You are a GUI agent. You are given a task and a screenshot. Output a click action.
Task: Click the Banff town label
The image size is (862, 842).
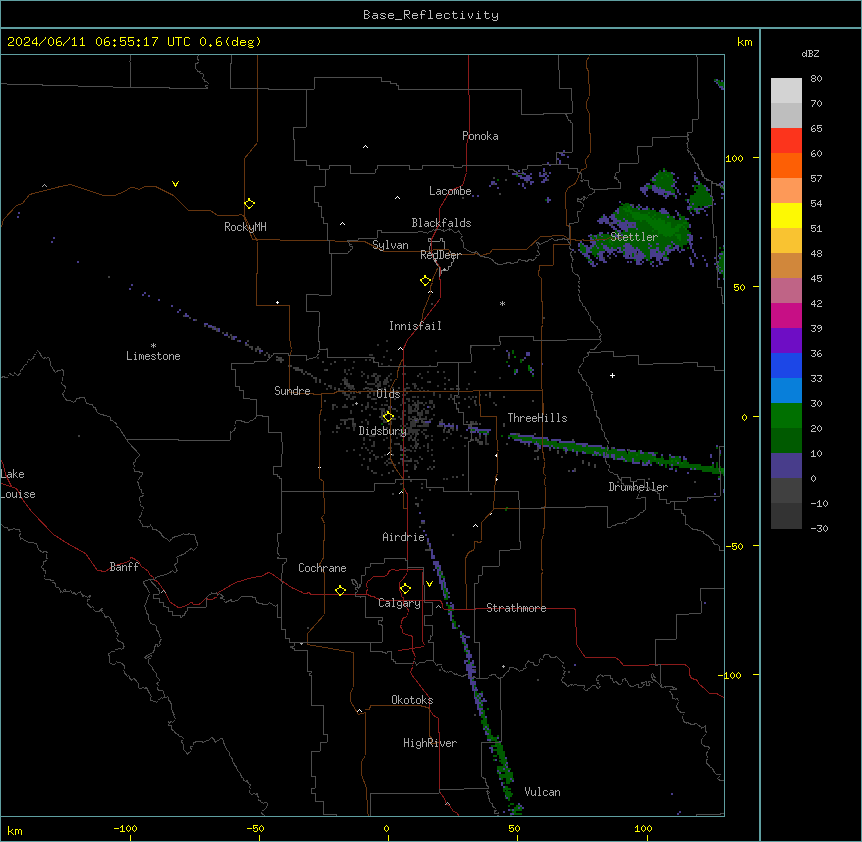(x=124, y=567)
